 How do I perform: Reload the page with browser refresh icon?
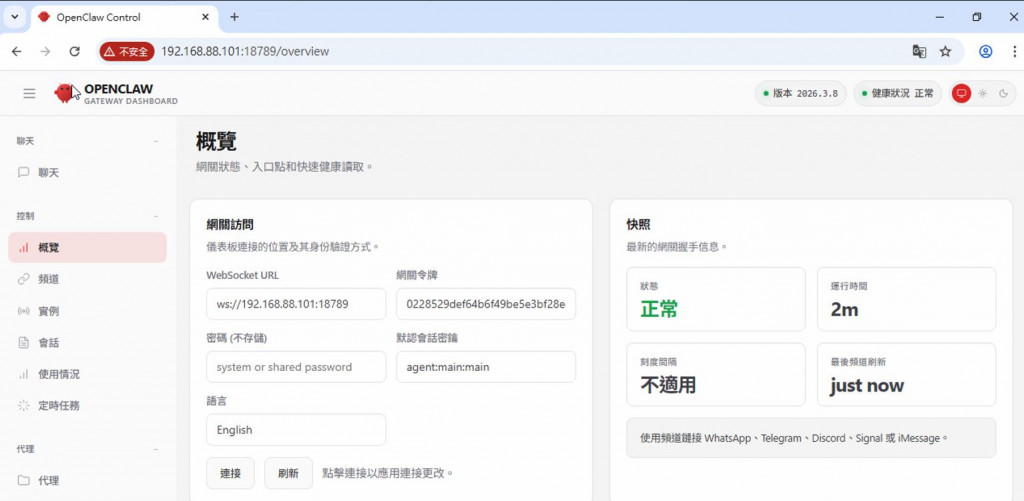(74, 52)
